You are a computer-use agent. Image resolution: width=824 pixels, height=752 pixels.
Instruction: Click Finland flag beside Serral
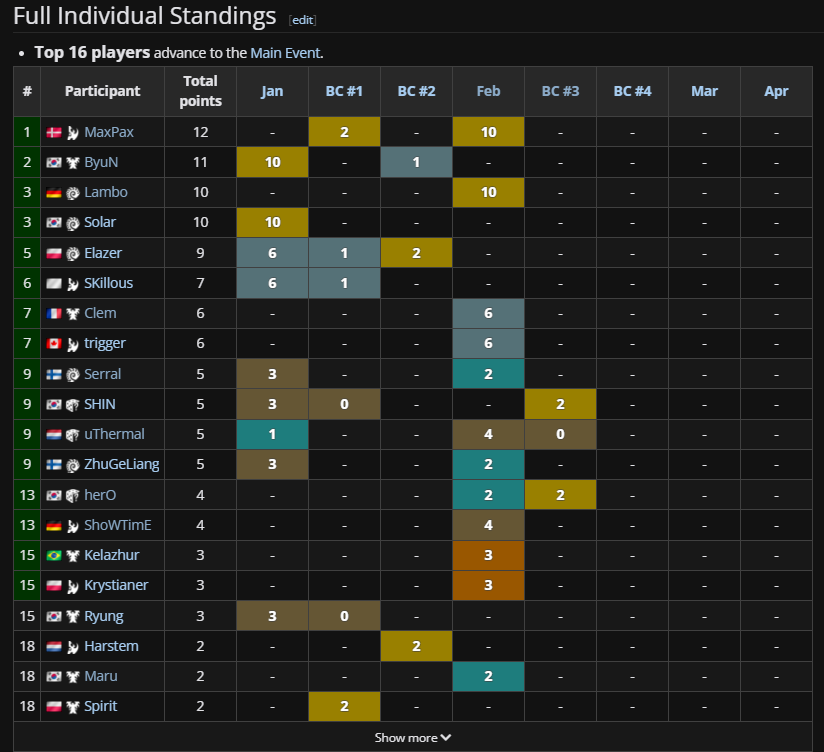point(54,374)
